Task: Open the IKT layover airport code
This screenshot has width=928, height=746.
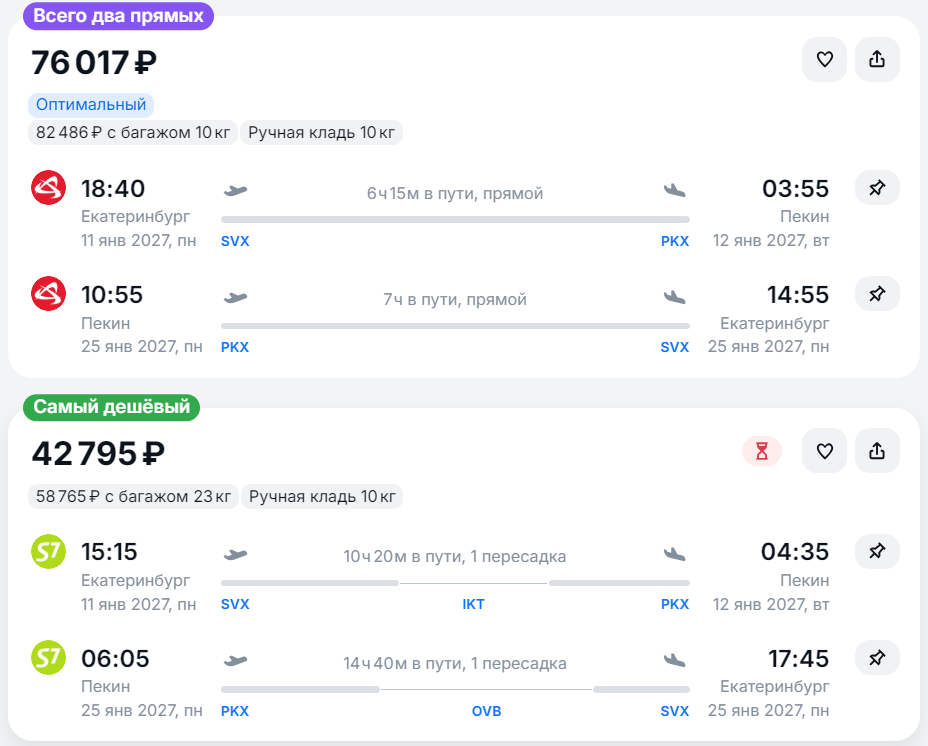Action: (473, 604)
